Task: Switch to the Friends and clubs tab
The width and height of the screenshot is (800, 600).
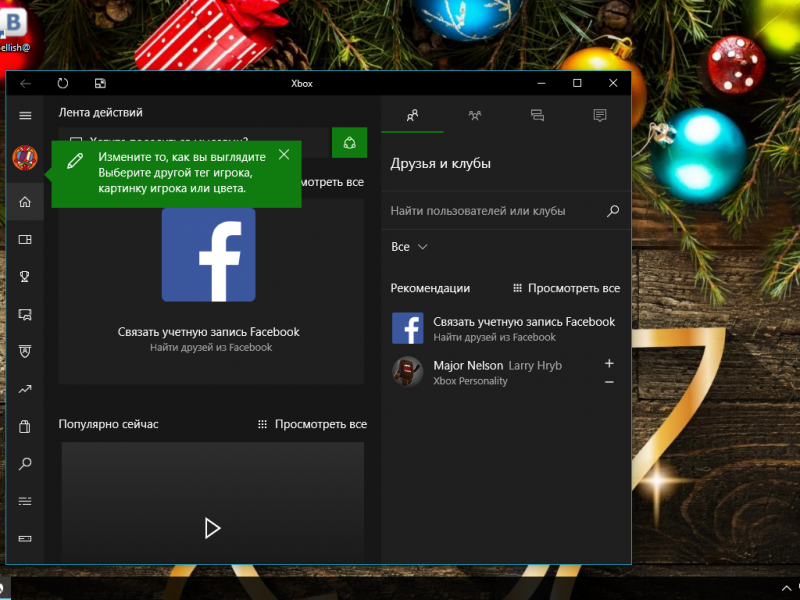Action: click(412, 115)
